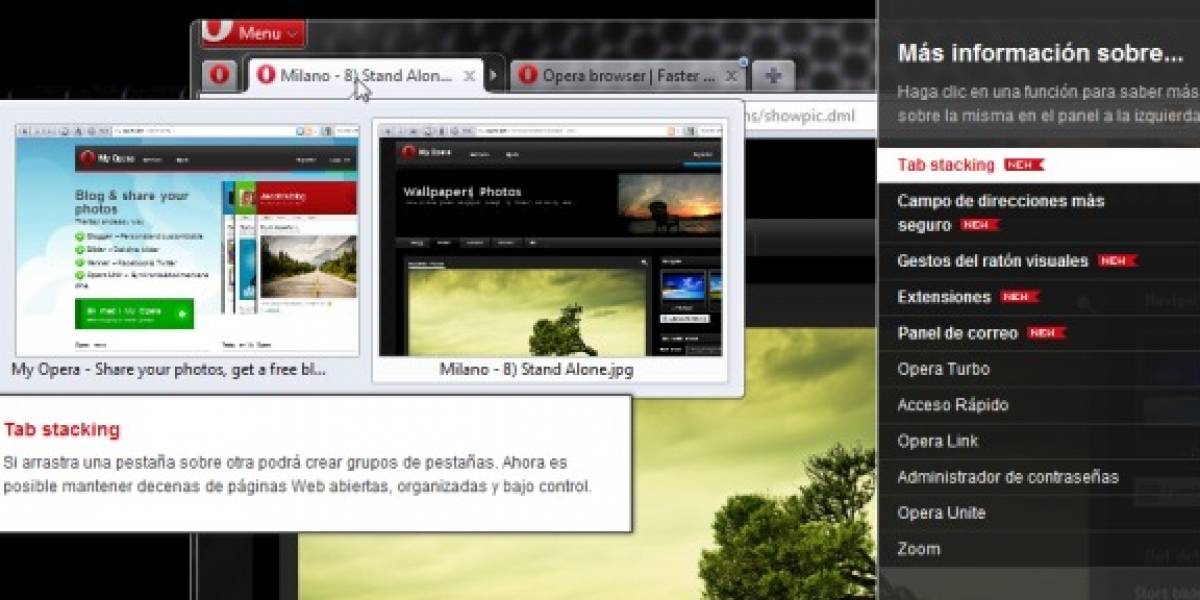1200x600 pixels.
Task: Click Opera icon on Opera browser tab
Action: pyautogui.click(x=528, y=76)
